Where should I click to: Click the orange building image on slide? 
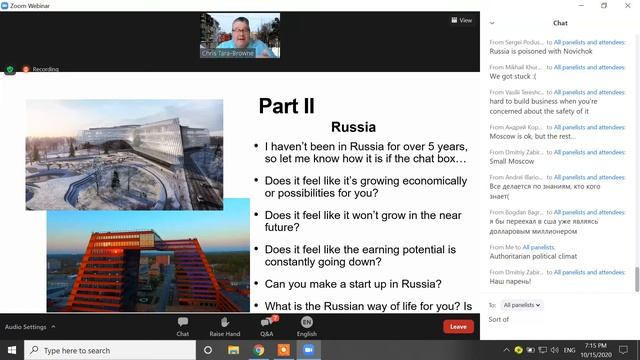click(148, 261)
